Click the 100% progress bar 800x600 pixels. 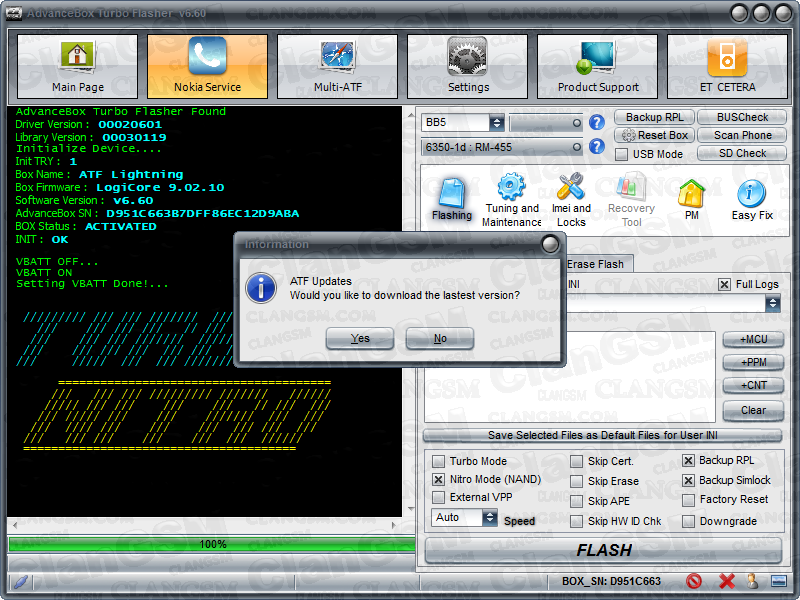coord(212,544)
